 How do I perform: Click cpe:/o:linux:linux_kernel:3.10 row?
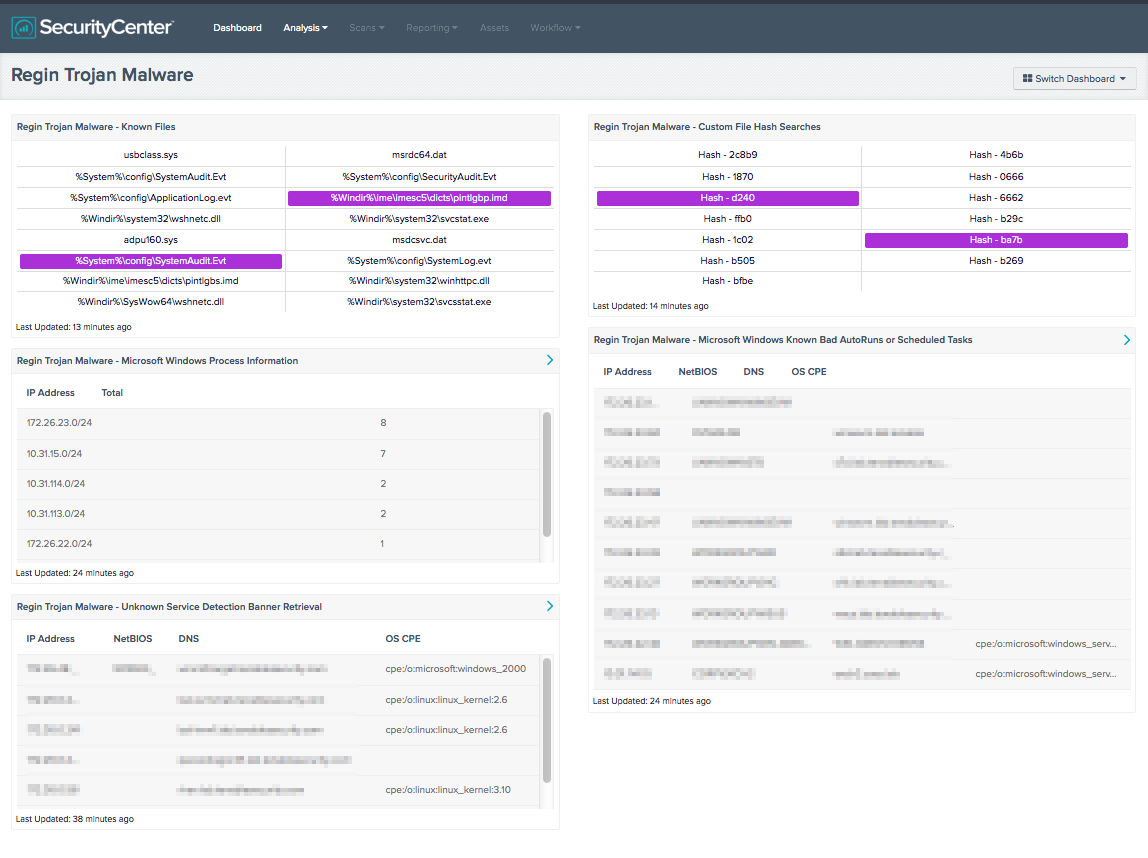(x=278, y=790)
